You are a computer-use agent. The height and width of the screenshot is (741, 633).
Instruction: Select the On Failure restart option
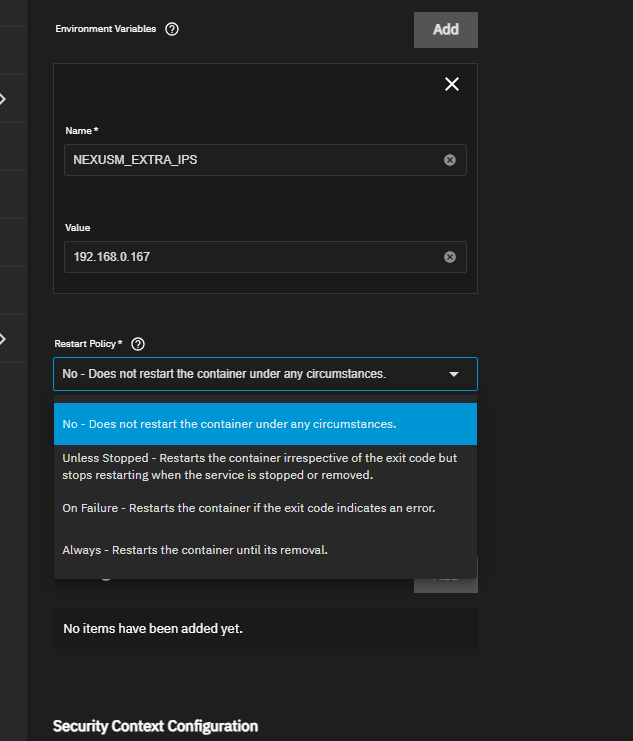265,508
